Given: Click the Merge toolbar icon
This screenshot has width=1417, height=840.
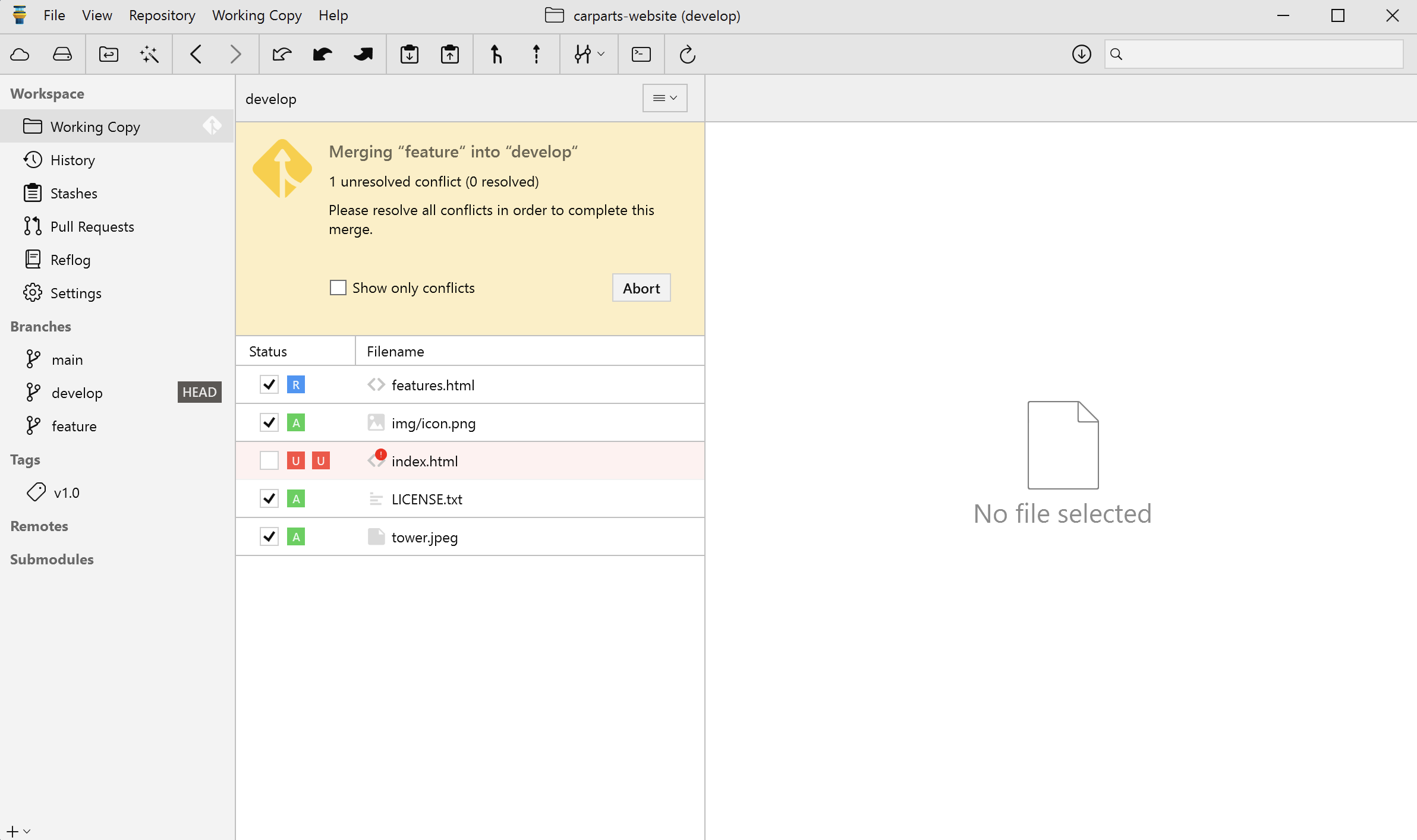Looking at the screenshot, I should pyautogui.click(x=496, y=55).
